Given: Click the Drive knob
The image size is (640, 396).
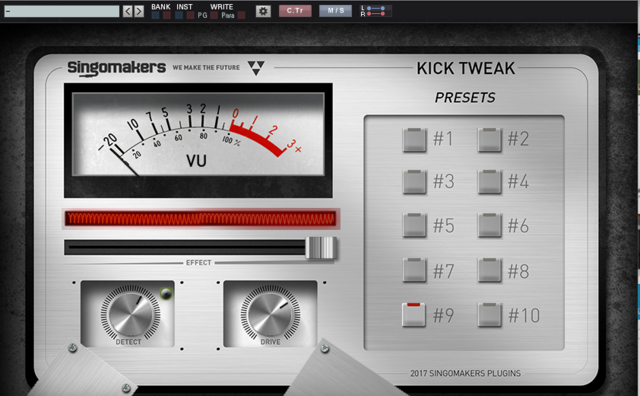Looking at the screenshot, I should click(270, 313).
